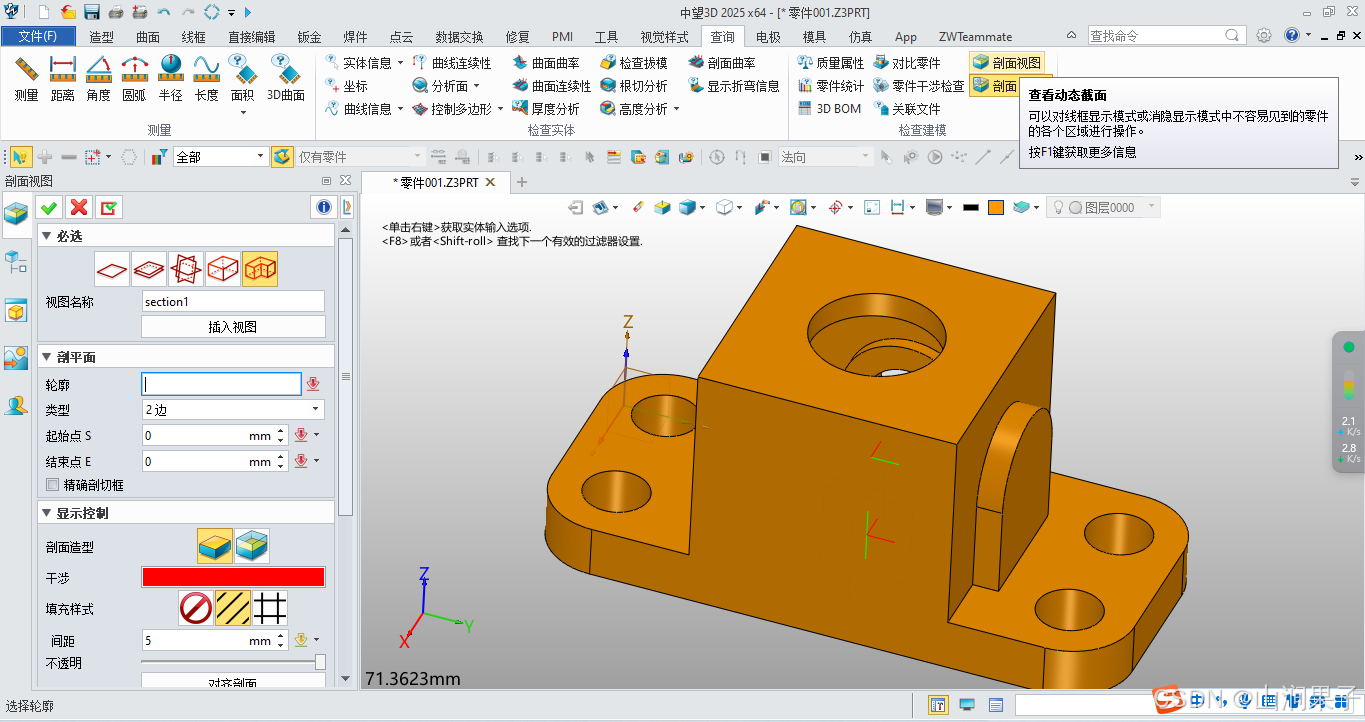Click 零件统计 part statistics button

tap(831, 86)
